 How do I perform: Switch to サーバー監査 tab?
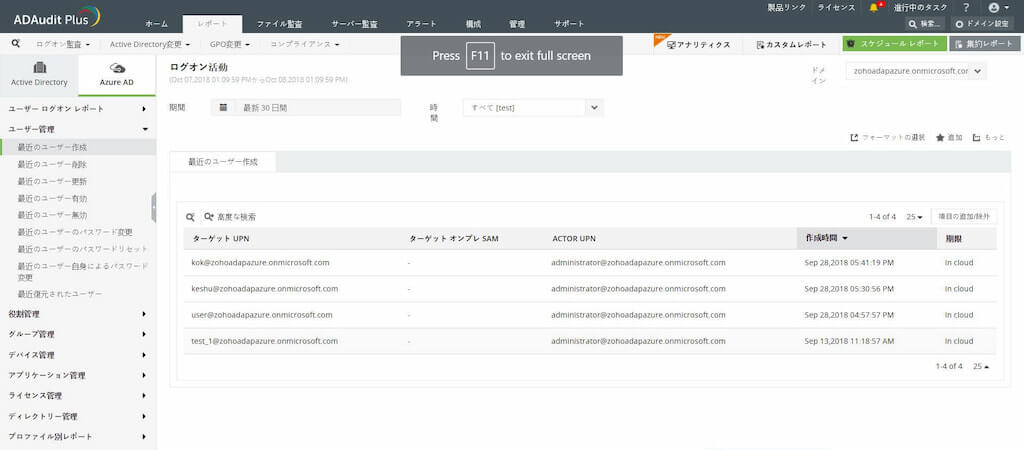click(x=355, y=24)
